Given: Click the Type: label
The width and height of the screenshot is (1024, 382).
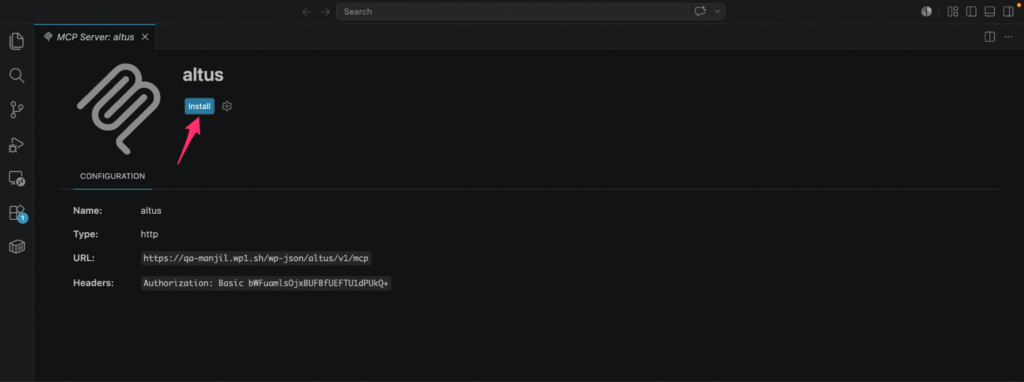Looking at the screenshot, I should click(x=86, y=234).
